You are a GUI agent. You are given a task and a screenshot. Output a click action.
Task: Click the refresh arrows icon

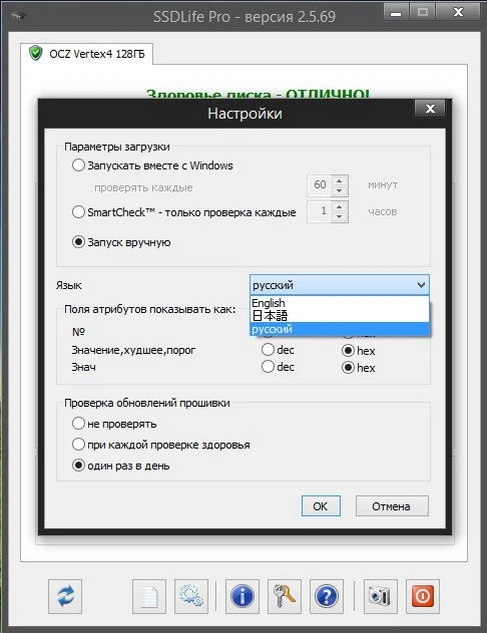pyautogui.click(x=65, y=596)
